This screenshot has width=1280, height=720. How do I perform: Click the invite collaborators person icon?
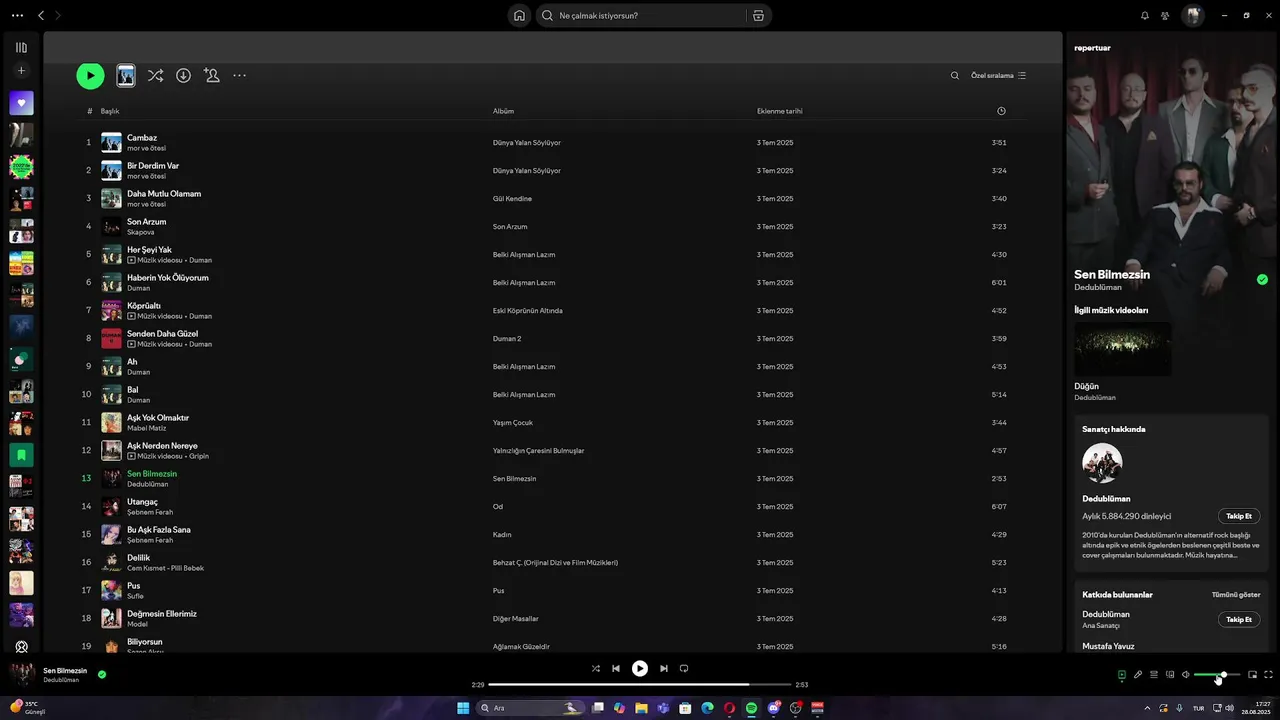[x=211, y=75]
